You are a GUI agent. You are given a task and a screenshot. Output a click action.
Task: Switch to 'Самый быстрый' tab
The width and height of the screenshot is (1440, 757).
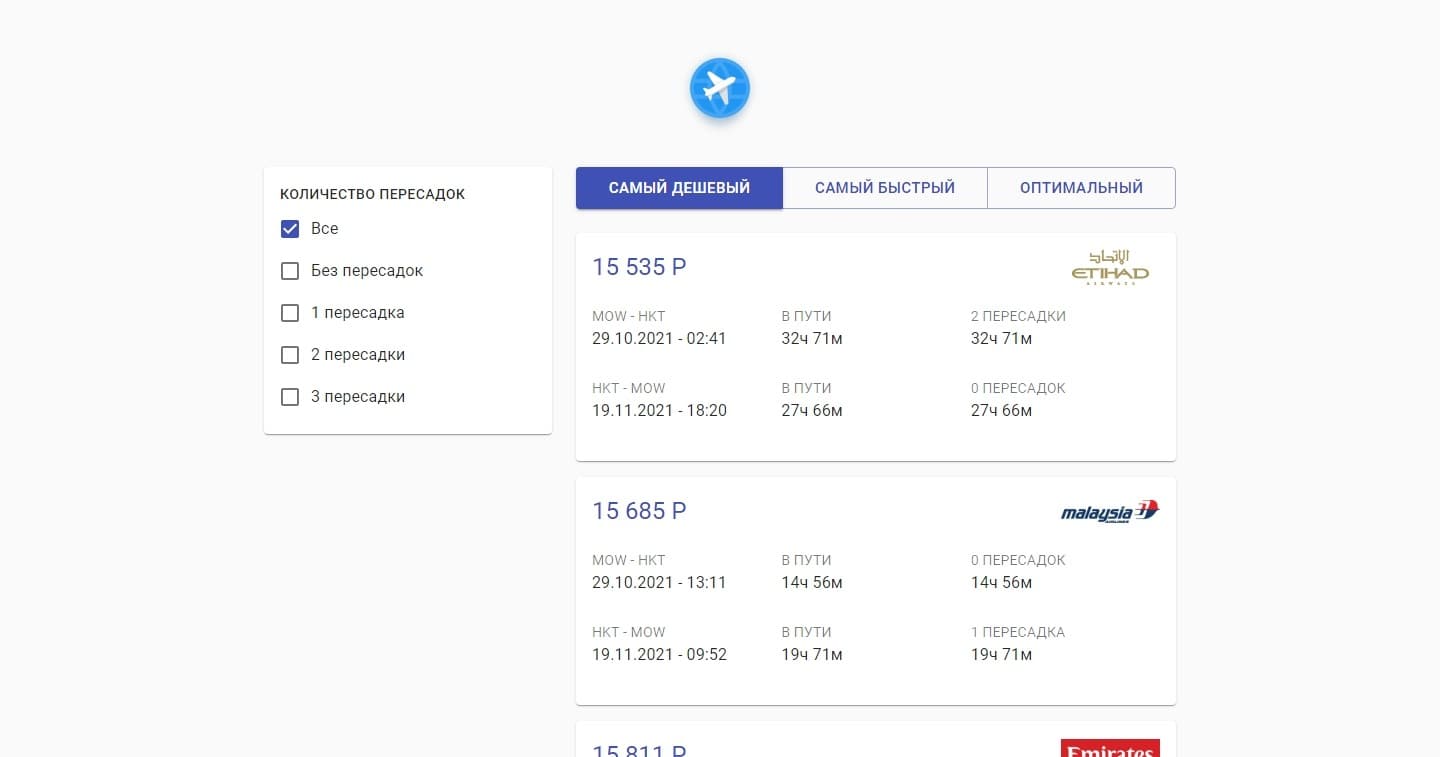click(885, 188)
